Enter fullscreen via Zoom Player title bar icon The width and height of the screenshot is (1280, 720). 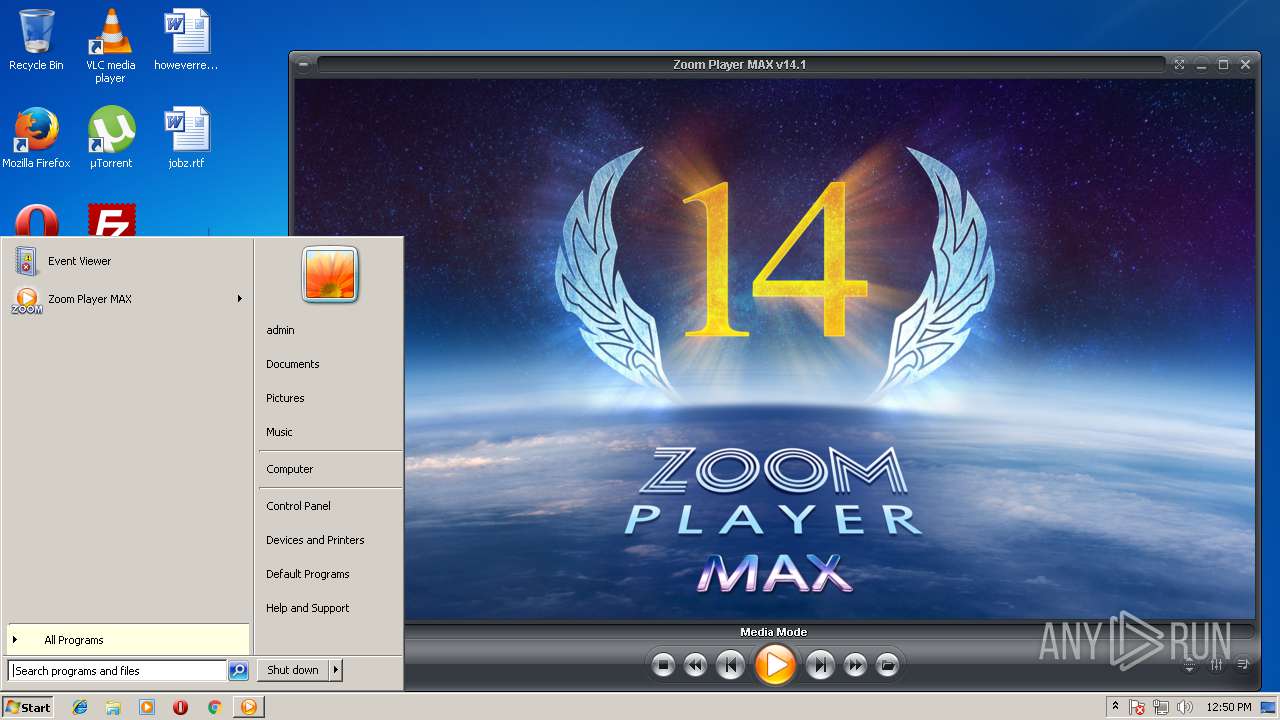pyautogui.click(x=1179, y=64)
